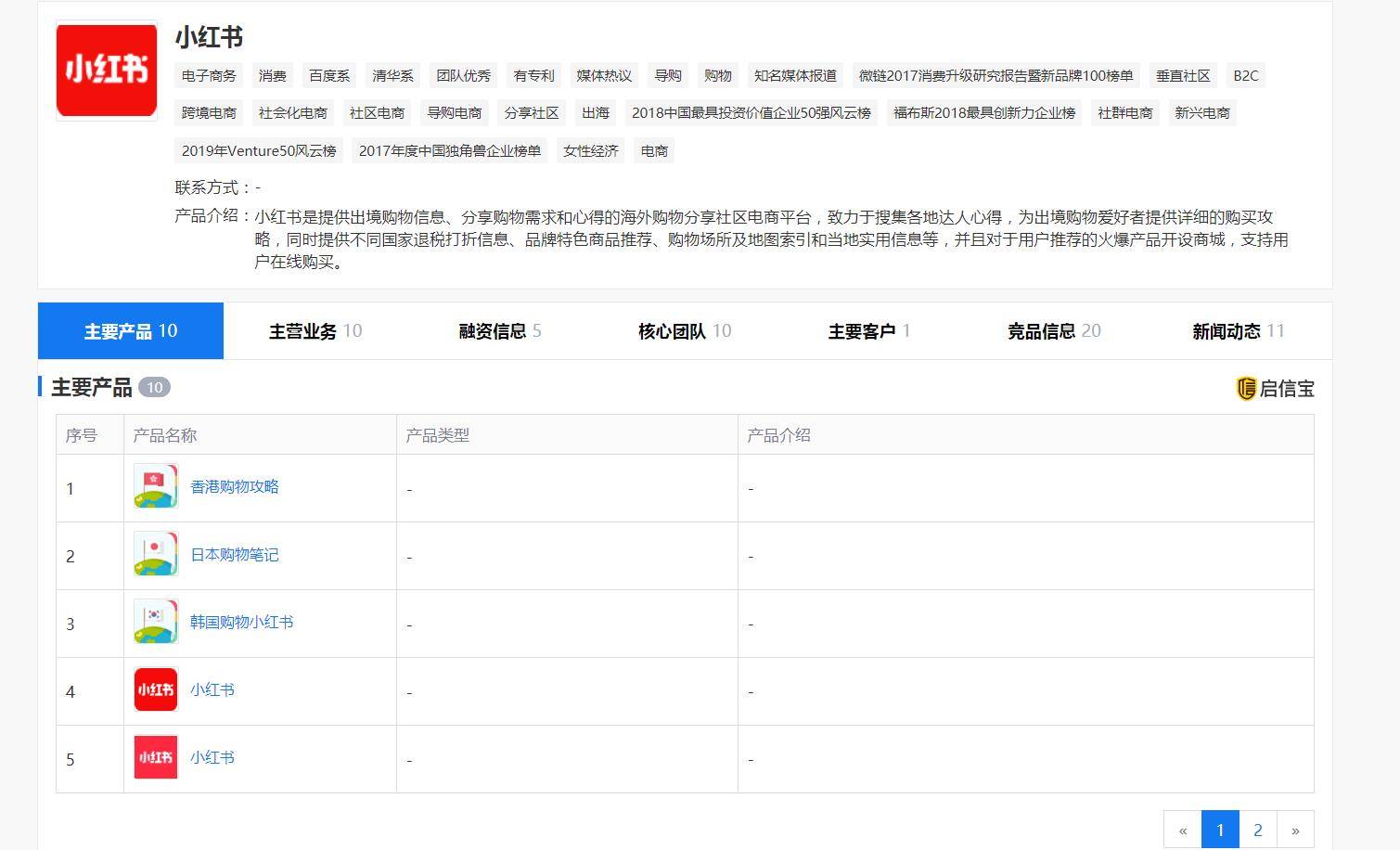The height and width of the screenshot is (850, 1400).
Task: Click the next page » button
Action: pos(1295,830)
